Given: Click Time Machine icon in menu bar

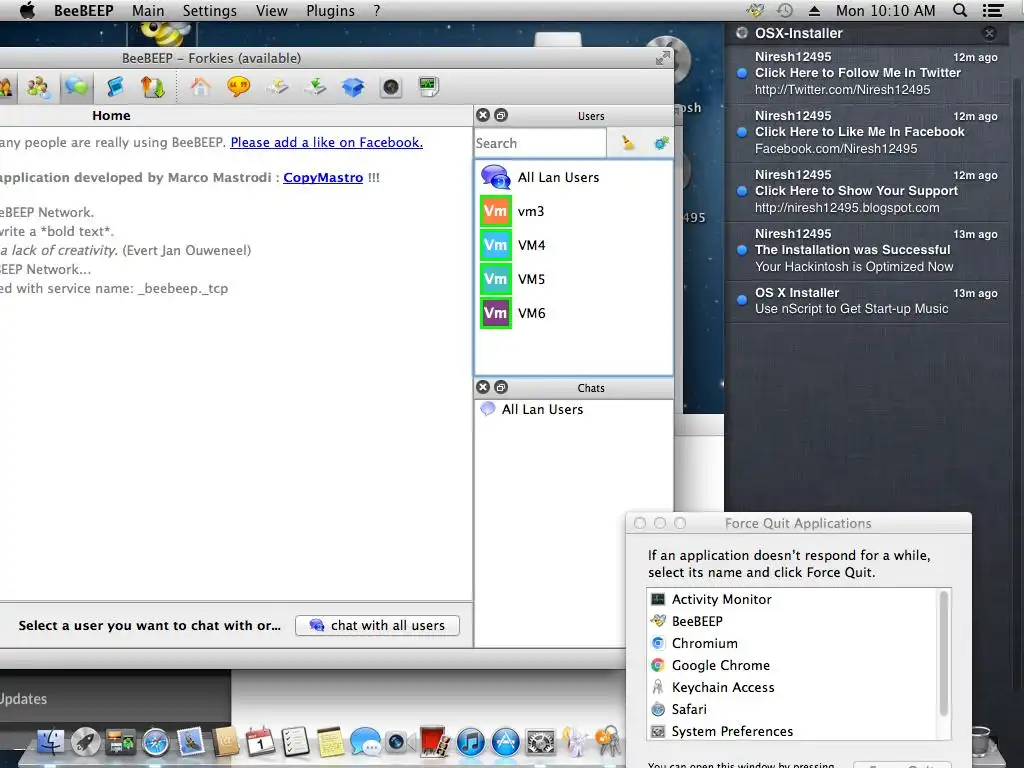Looking at the screenshot, I should (x=785, y=10).
